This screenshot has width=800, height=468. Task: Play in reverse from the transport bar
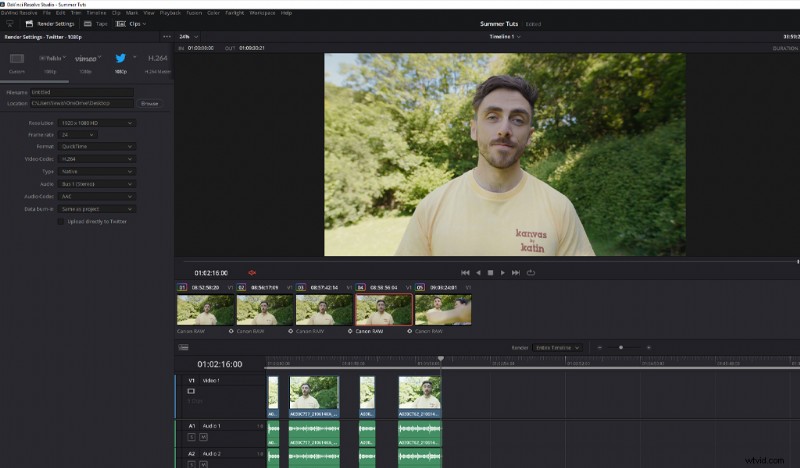[478, 273]
